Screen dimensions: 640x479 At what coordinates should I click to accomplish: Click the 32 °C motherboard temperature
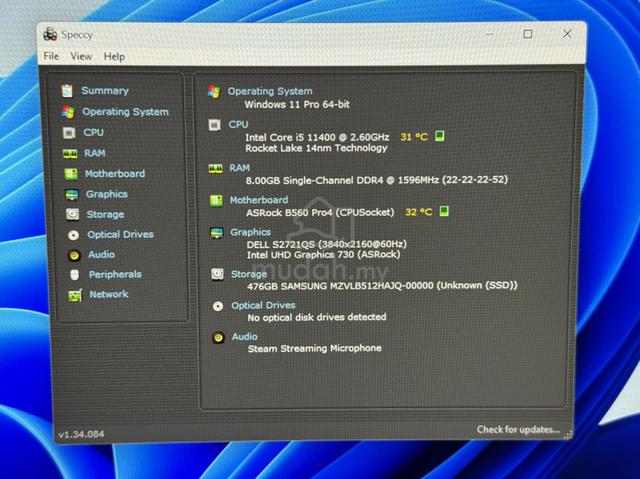coord(418,212)
